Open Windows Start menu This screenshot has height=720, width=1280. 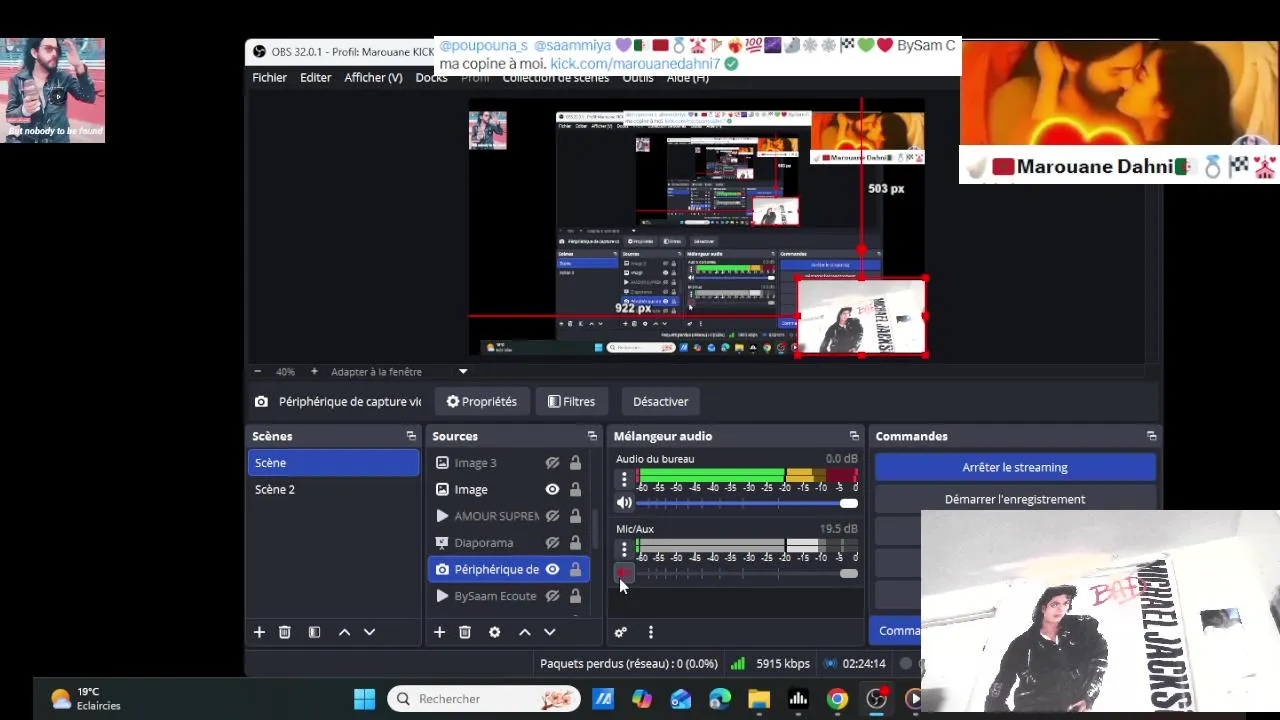click(x=365, y=699)
